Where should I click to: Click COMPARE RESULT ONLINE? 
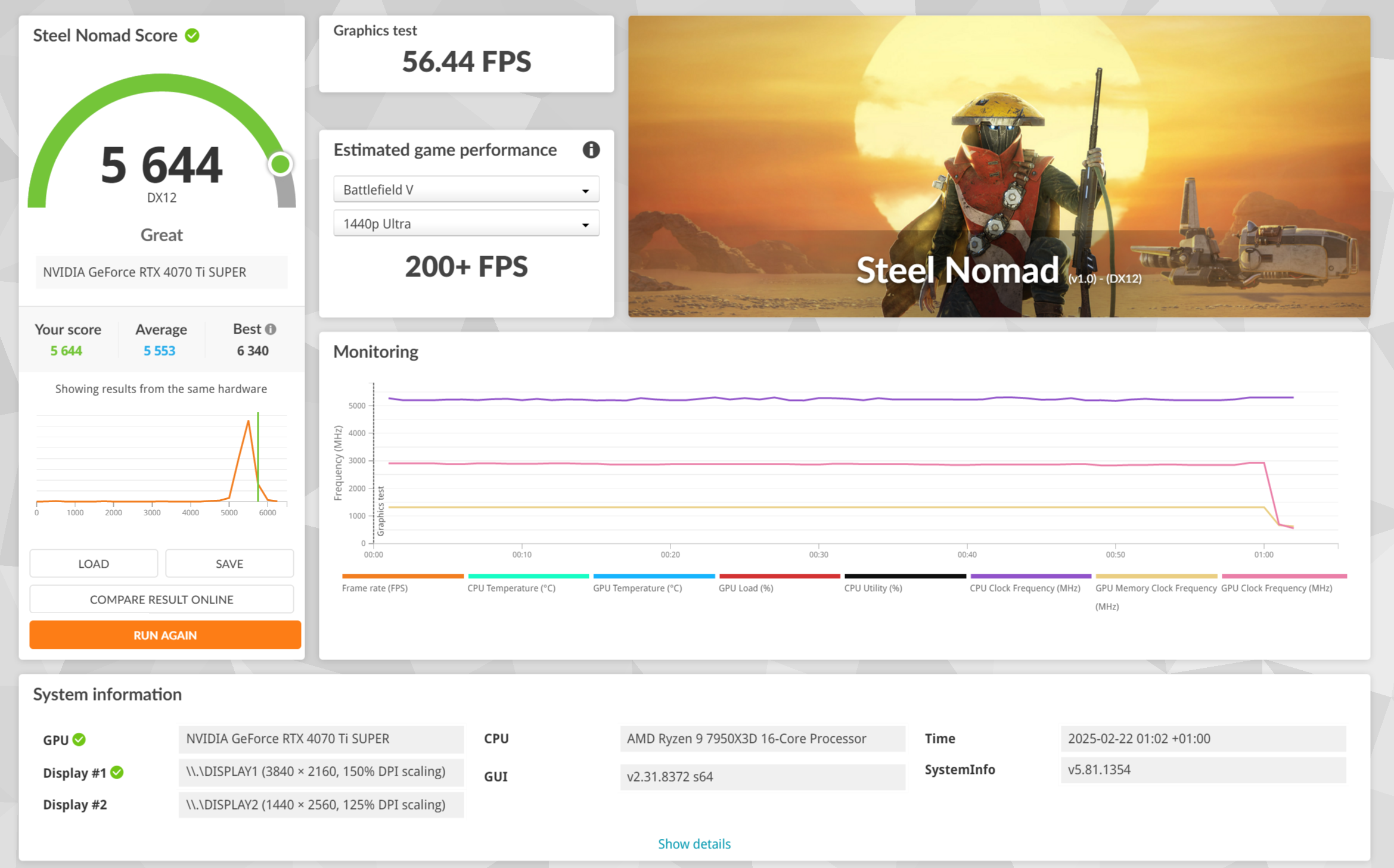coord(162,599)
